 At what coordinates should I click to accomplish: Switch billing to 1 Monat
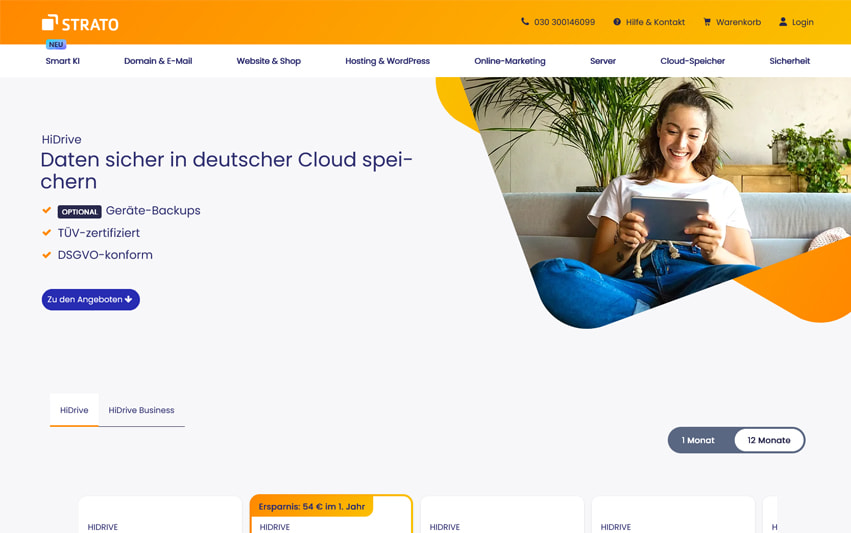pos(698,440)
